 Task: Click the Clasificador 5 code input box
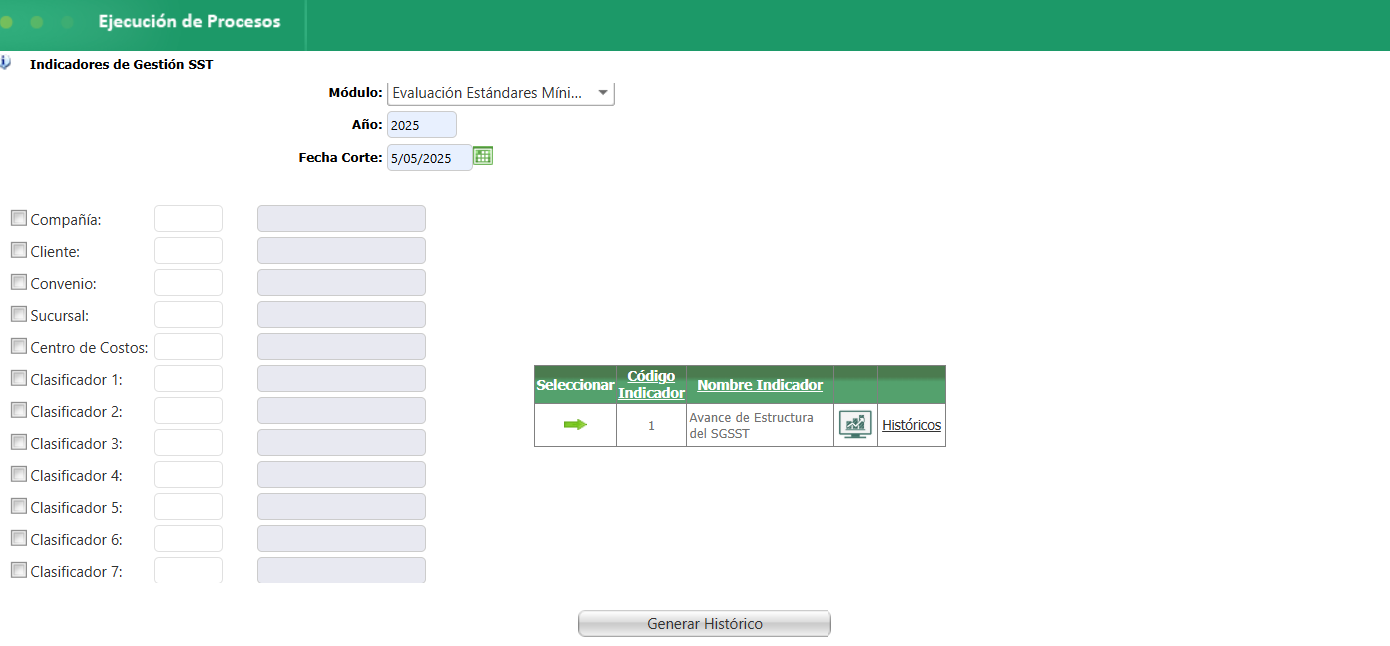pyautogui.click(x=188, y=507)
